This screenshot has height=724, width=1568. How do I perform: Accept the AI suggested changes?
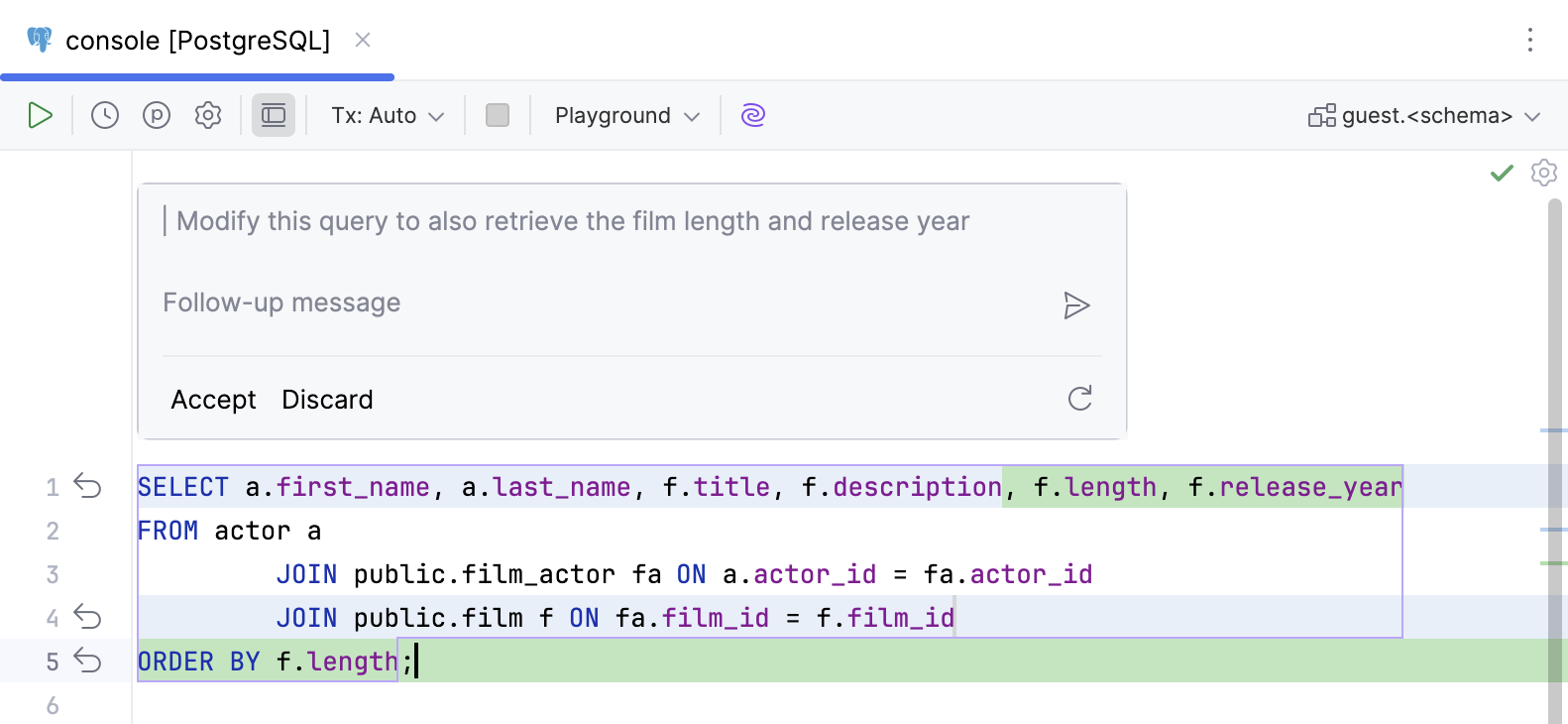click(213, 400)
